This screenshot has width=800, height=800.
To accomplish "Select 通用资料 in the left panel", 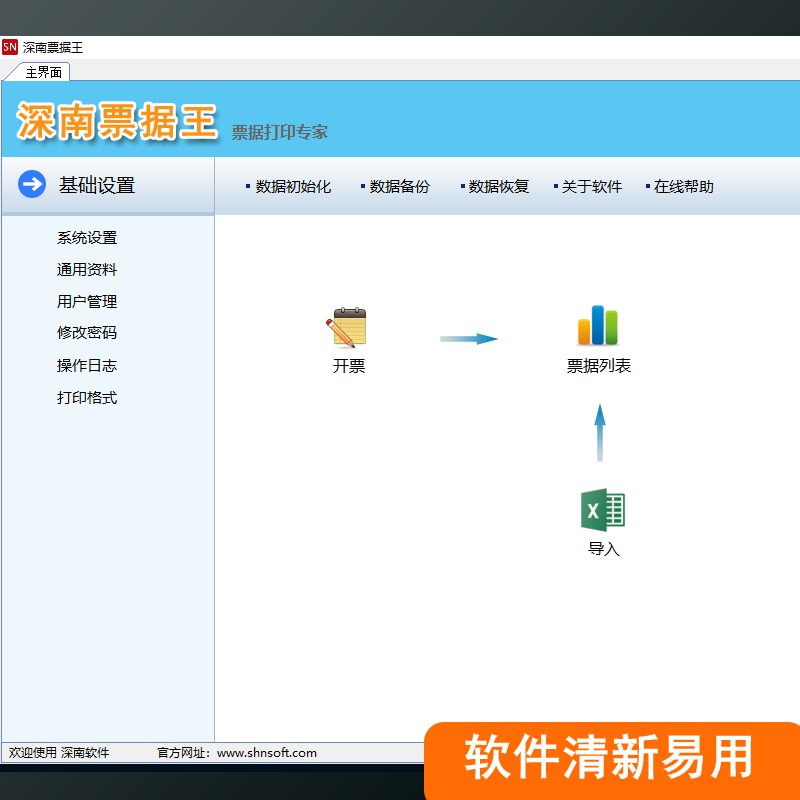I will tap(87, 270).
